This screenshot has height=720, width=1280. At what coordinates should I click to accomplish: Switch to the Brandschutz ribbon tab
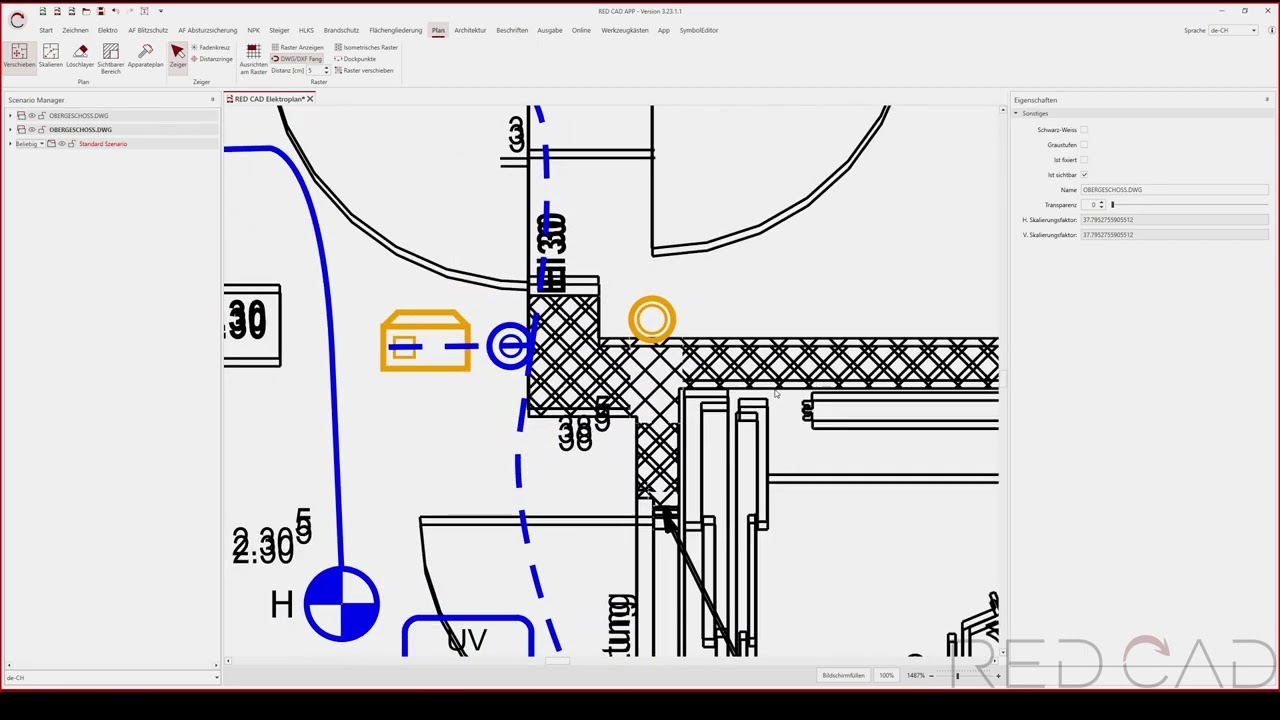click(x=341, y=30)
